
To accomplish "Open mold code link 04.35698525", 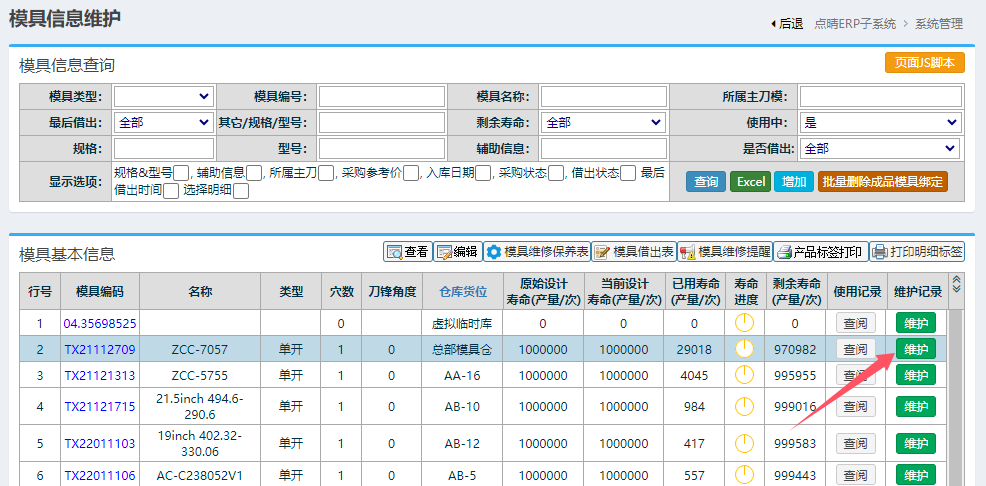I will (x=99, y=324).
